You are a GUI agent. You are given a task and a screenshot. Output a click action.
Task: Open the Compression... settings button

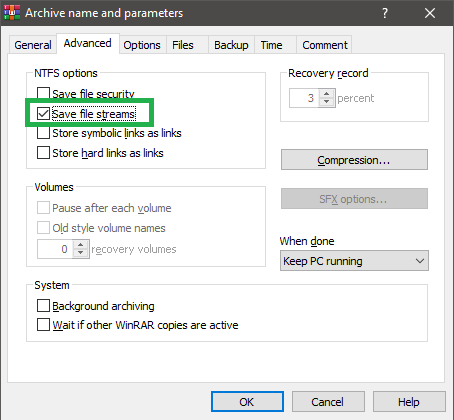coord(354,160)
